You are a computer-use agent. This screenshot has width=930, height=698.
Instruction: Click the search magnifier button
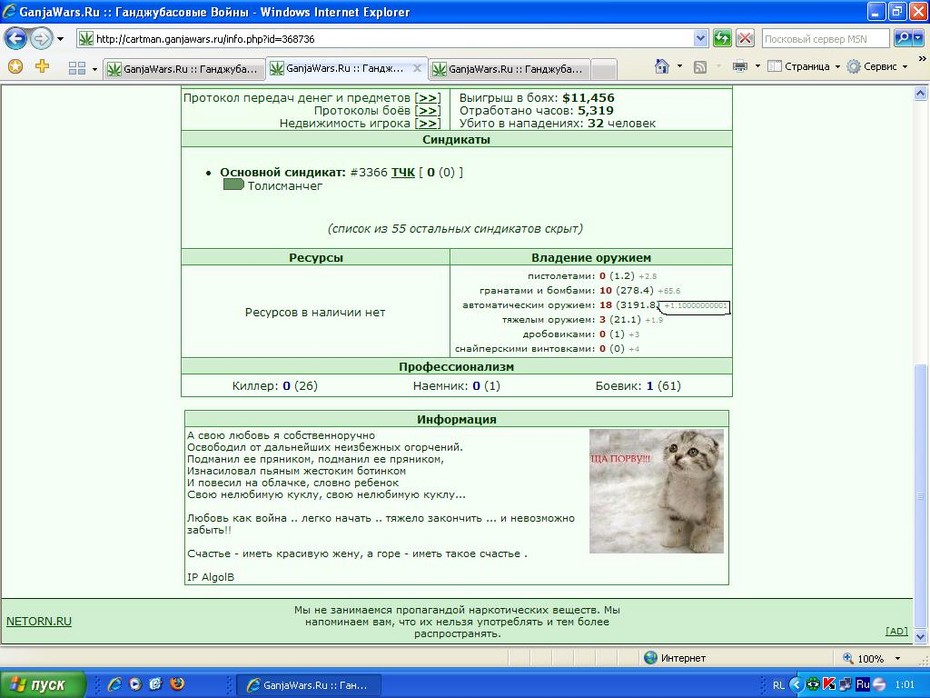pyautogui.click(x=903, y=39)
